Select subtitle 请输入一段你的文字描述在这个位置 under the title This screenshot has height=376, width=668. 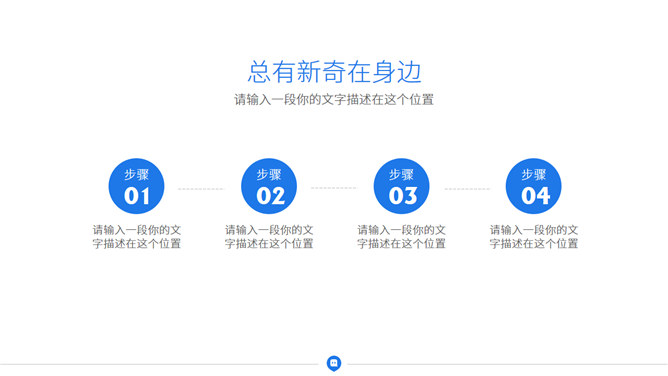click(334, 100)
